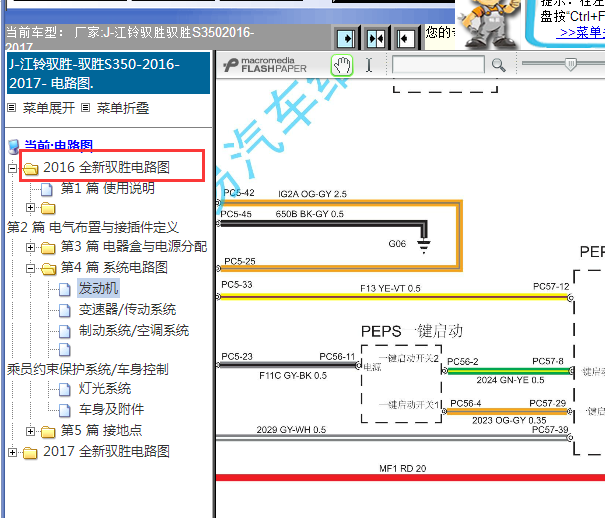
Task: Click the PC57-12 connector pin label
Action: click(551, 287)
